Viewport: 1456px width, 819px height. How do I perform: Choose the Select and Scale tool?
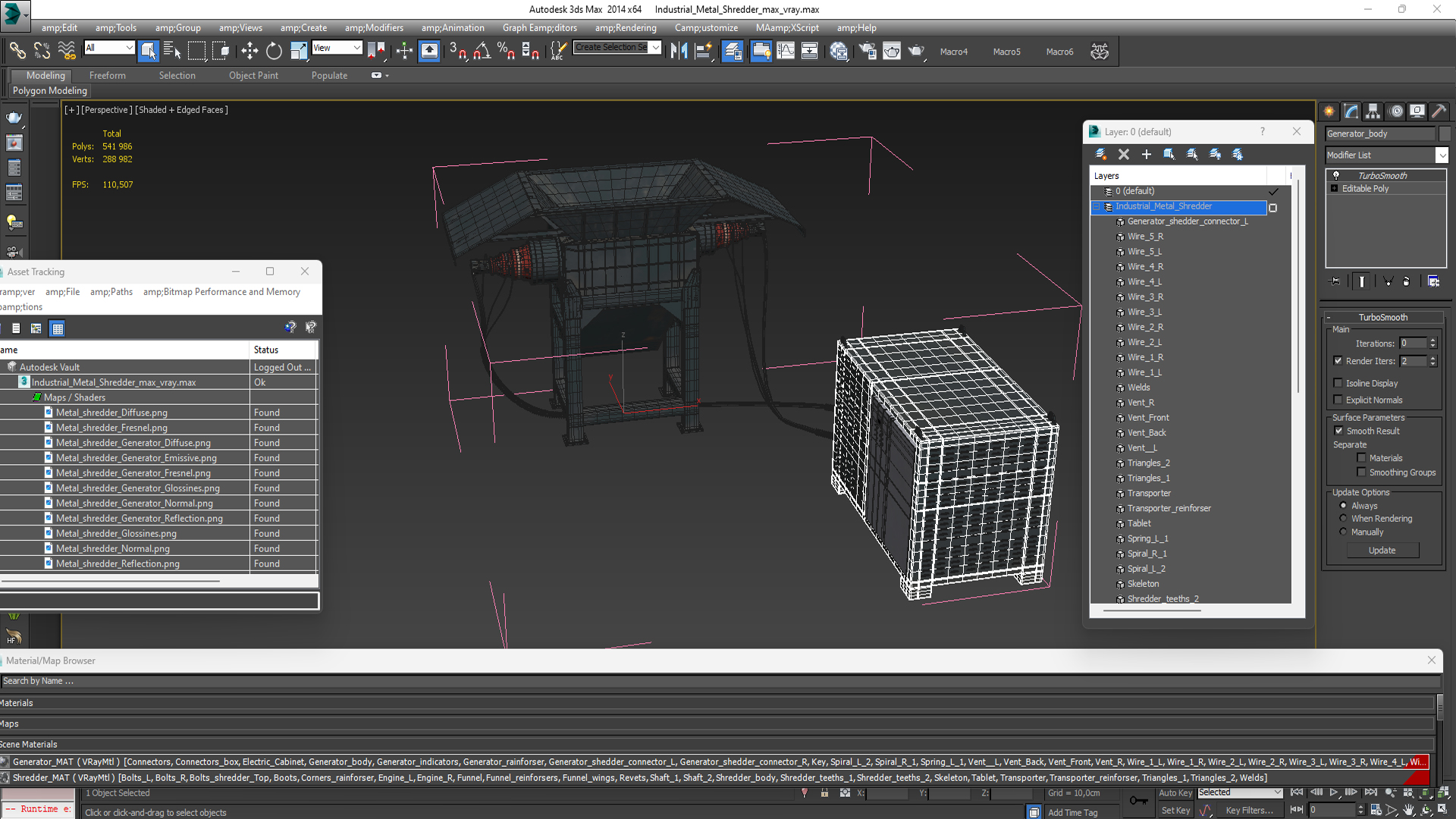(299, 51)
